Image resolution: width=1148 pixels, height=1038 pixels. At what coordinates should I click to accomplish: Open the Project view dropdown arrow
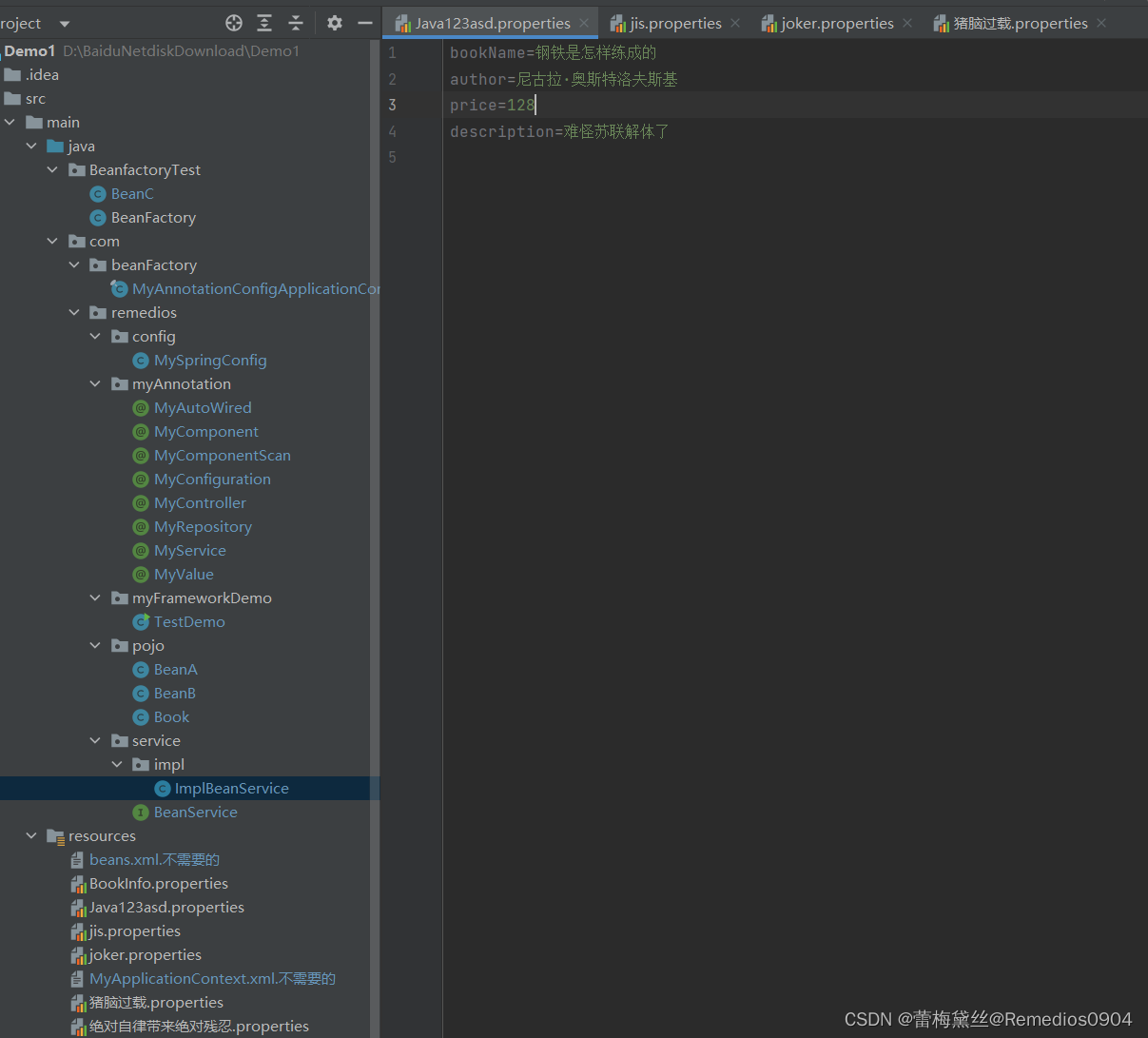pos(65,24)
